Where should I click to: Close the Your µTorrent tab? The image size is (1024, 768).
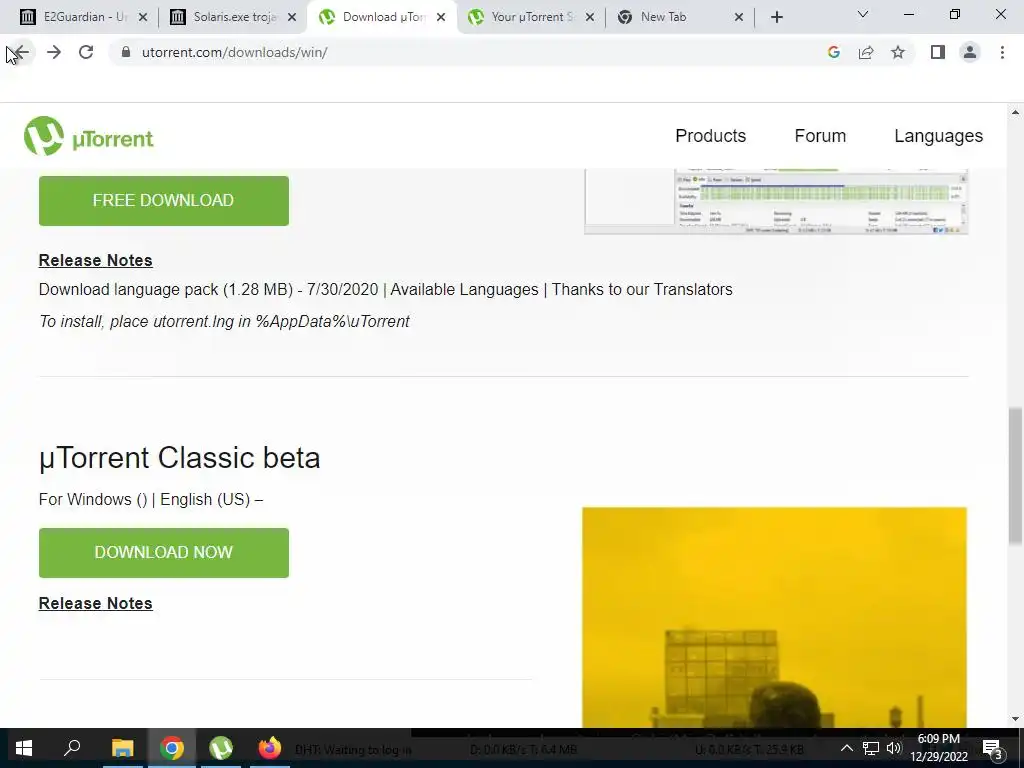(590, 18)
